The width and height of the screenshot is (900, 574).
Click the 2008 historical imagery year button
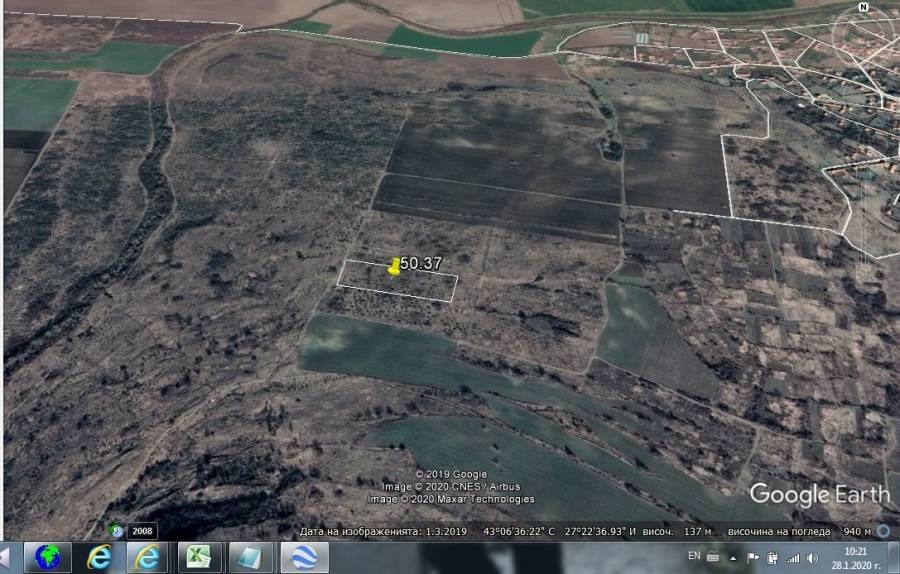142,530
